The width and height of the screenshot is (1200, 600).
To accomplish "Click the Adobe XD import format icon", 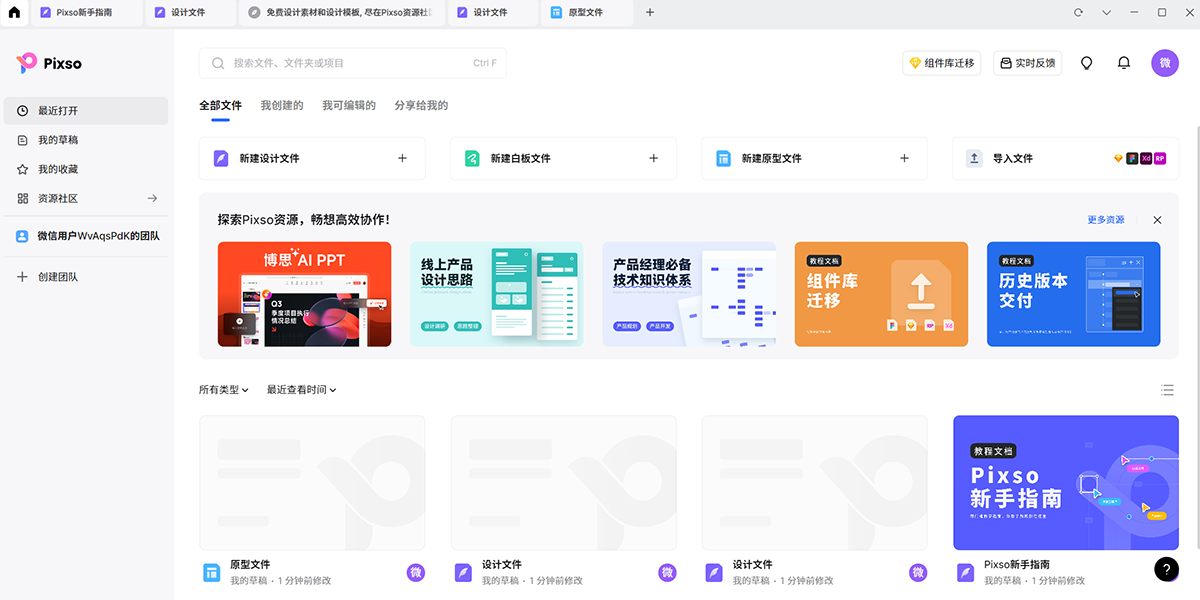I will (1146, 158).
